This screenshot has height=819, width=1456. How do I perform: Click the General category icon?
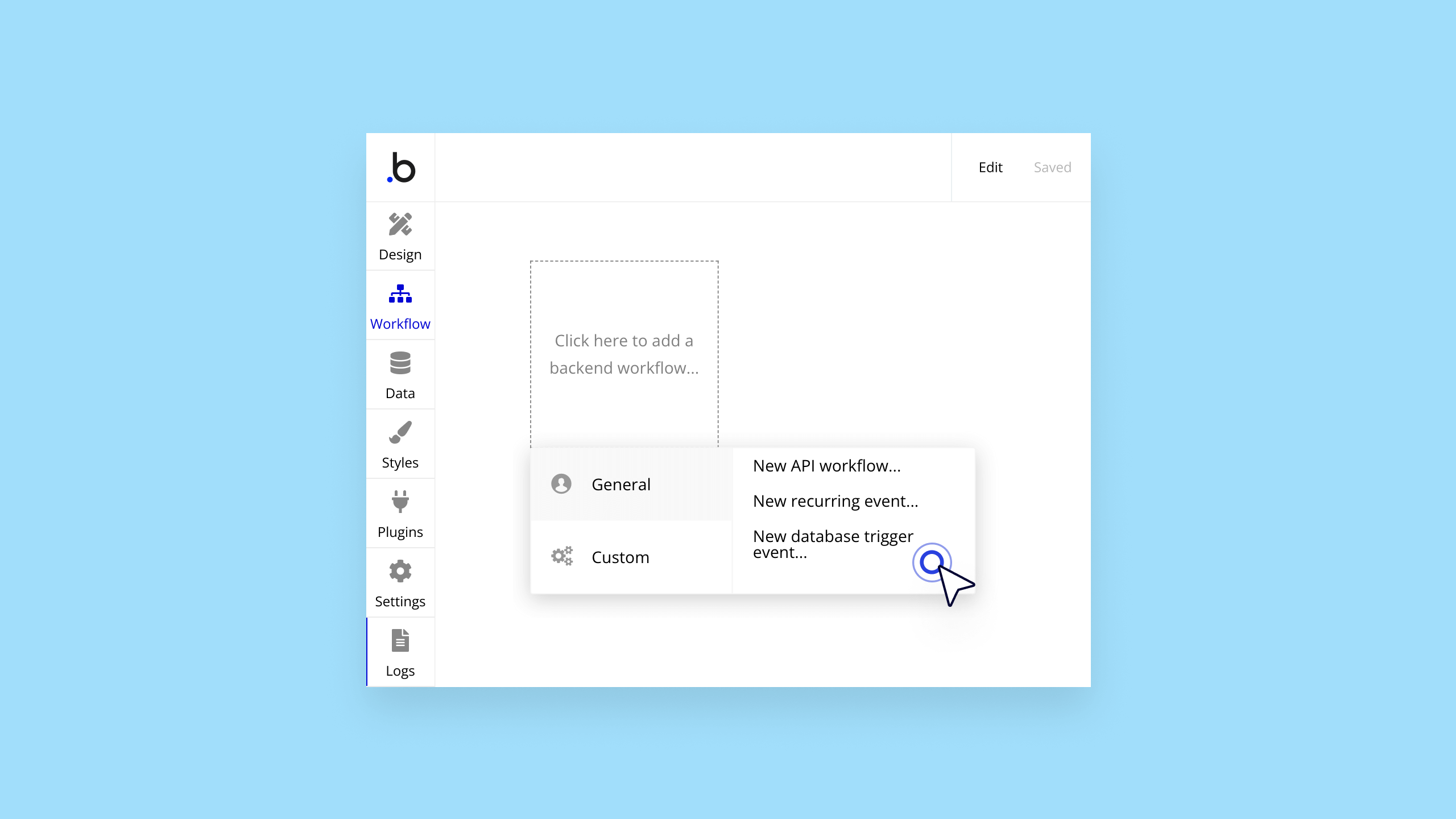tap(561, 484)
